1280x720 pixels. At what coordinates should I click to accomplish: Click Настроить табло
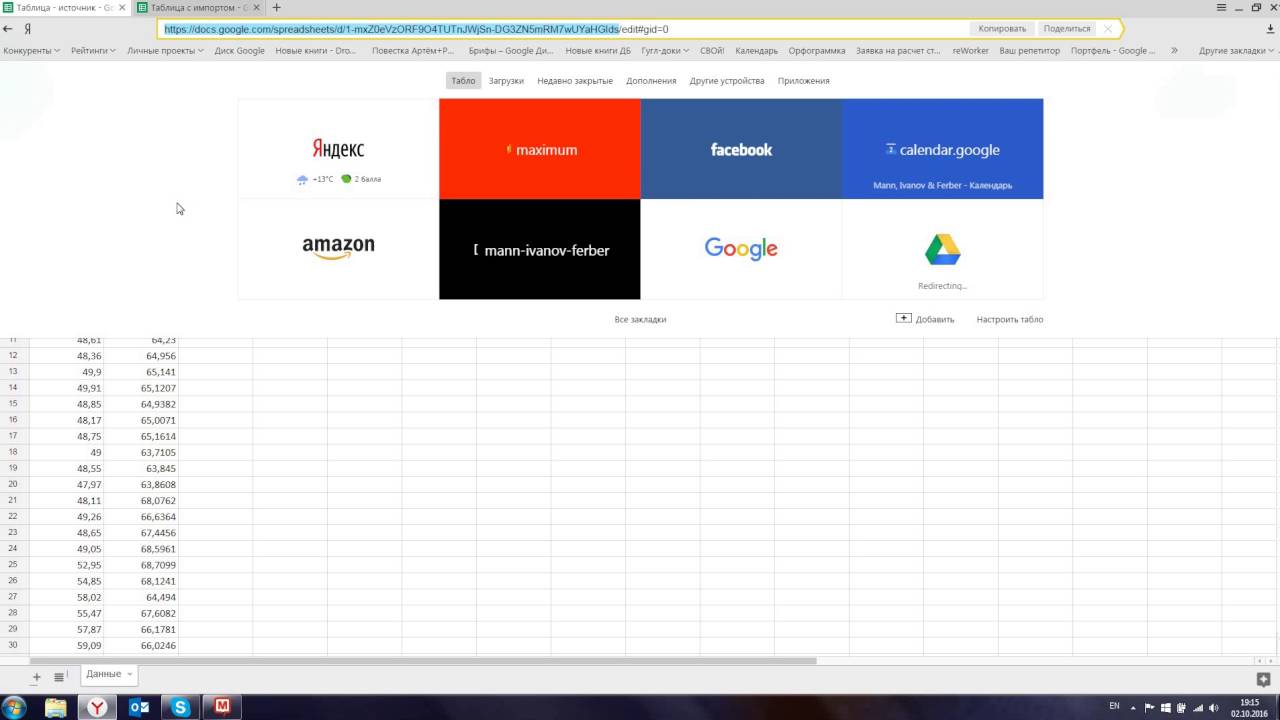click(1010, 320)
